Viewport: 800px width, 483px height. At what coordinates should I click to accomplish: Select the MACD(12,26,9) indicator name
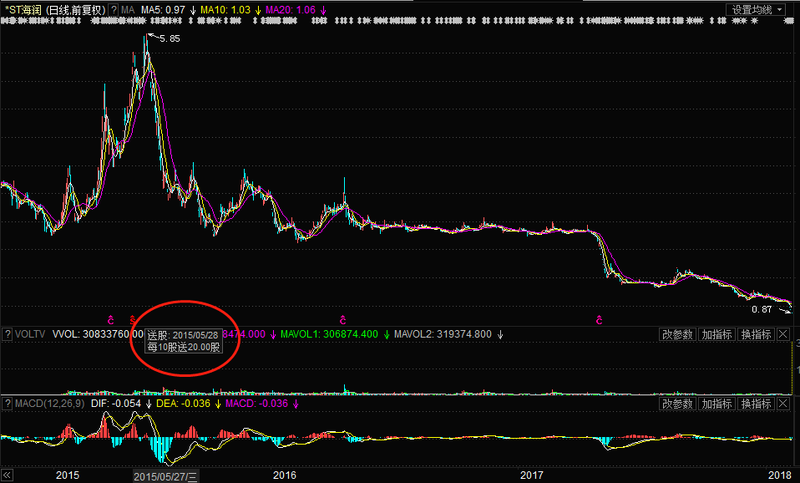tap(49, 404)
